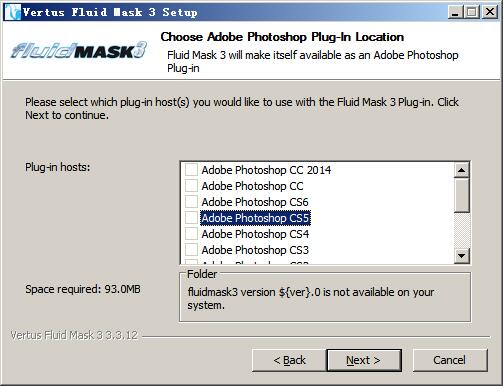Select the Adobe Photoshop CS6 list entry
The height and width of the screenshot is (386, 503).
tap(255, 202)
